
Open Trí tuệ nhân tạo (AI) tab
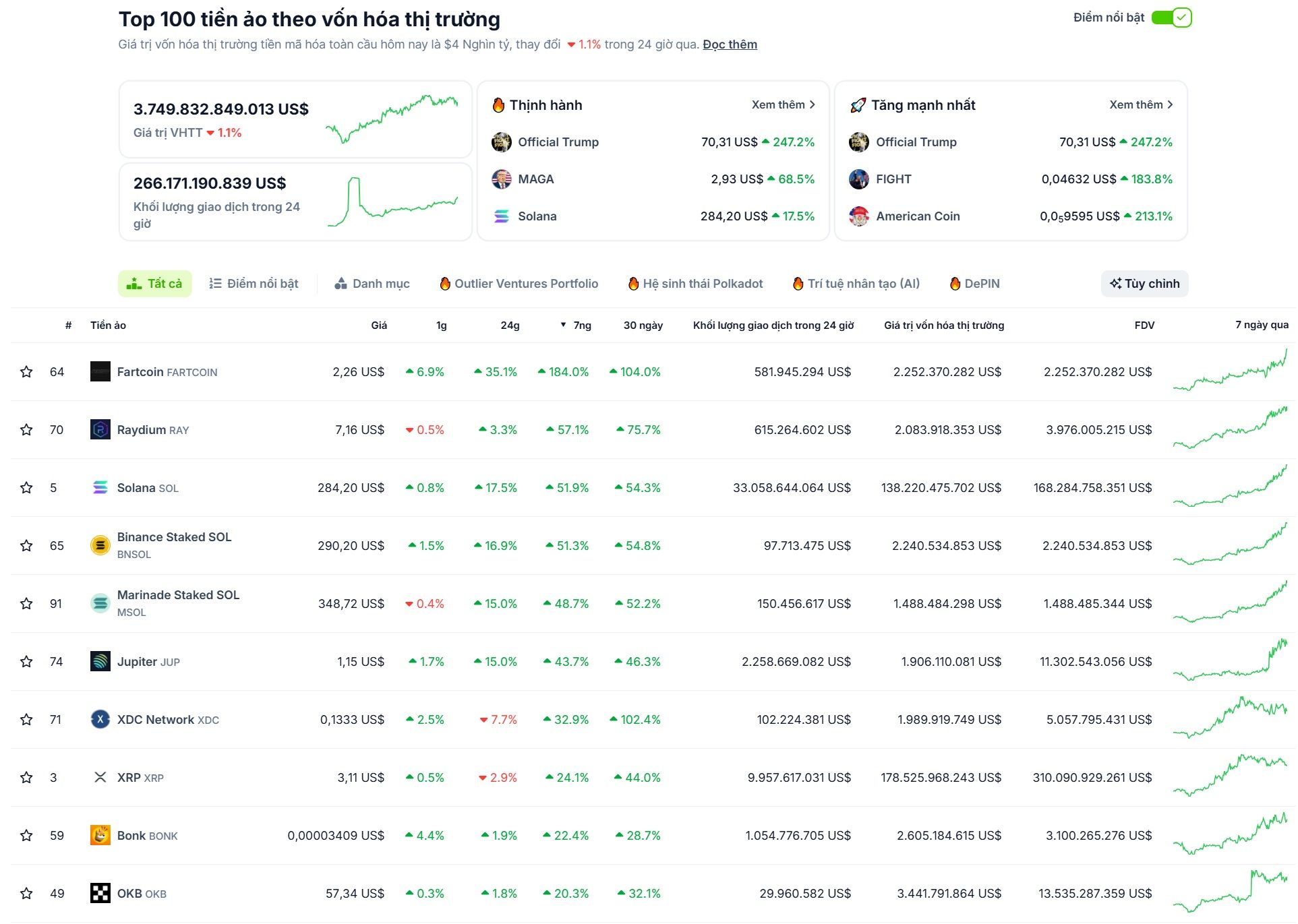click(x=856, y=284)
